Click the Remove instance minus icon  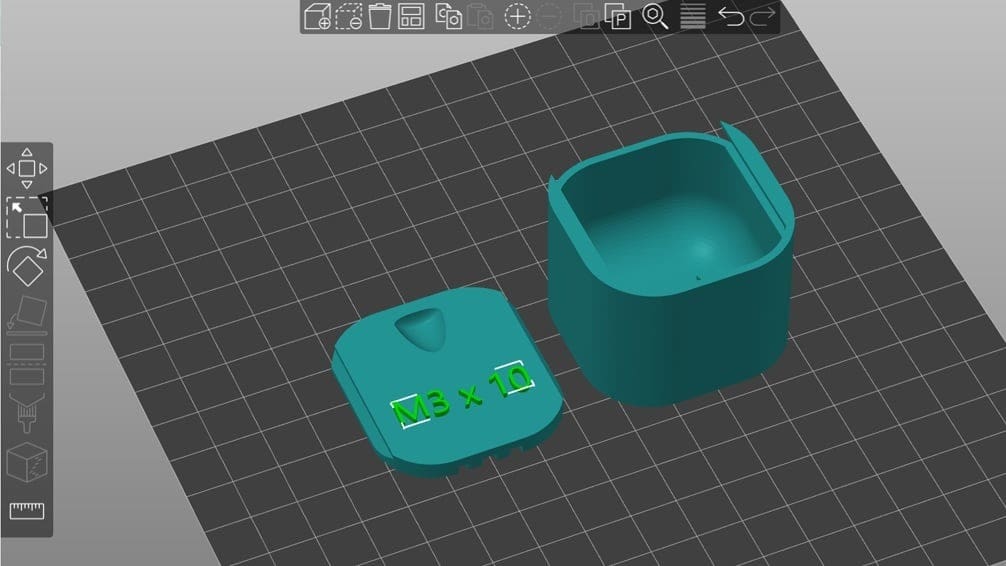point(549,16)
